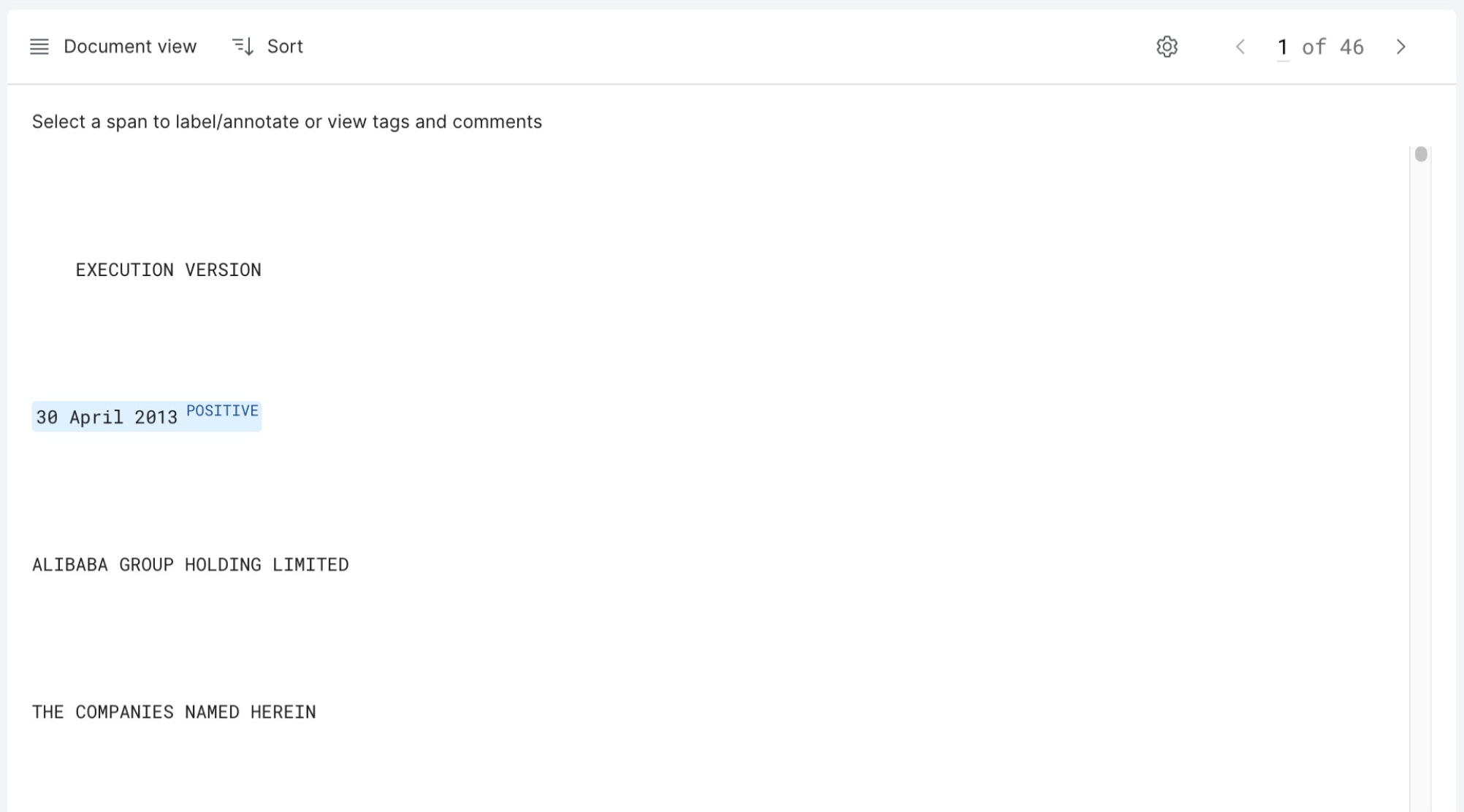
Task: Go to the next document chevron
Action: click(1400, 47)
